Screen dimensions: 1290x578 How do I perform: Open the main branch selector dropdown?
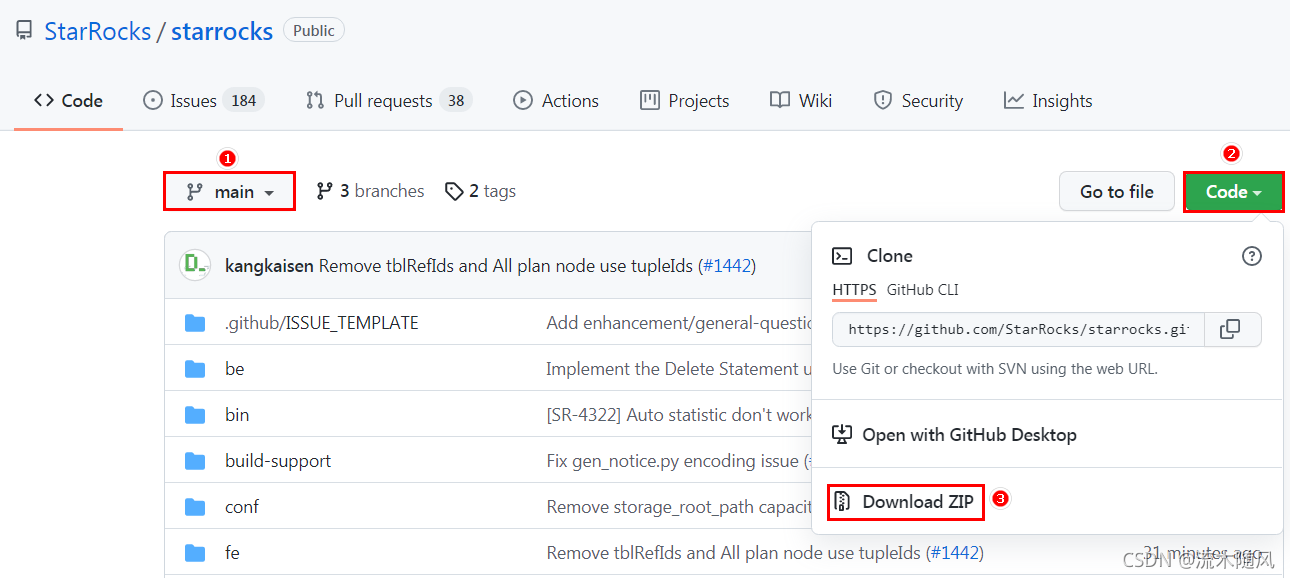[x=230, y=191]
